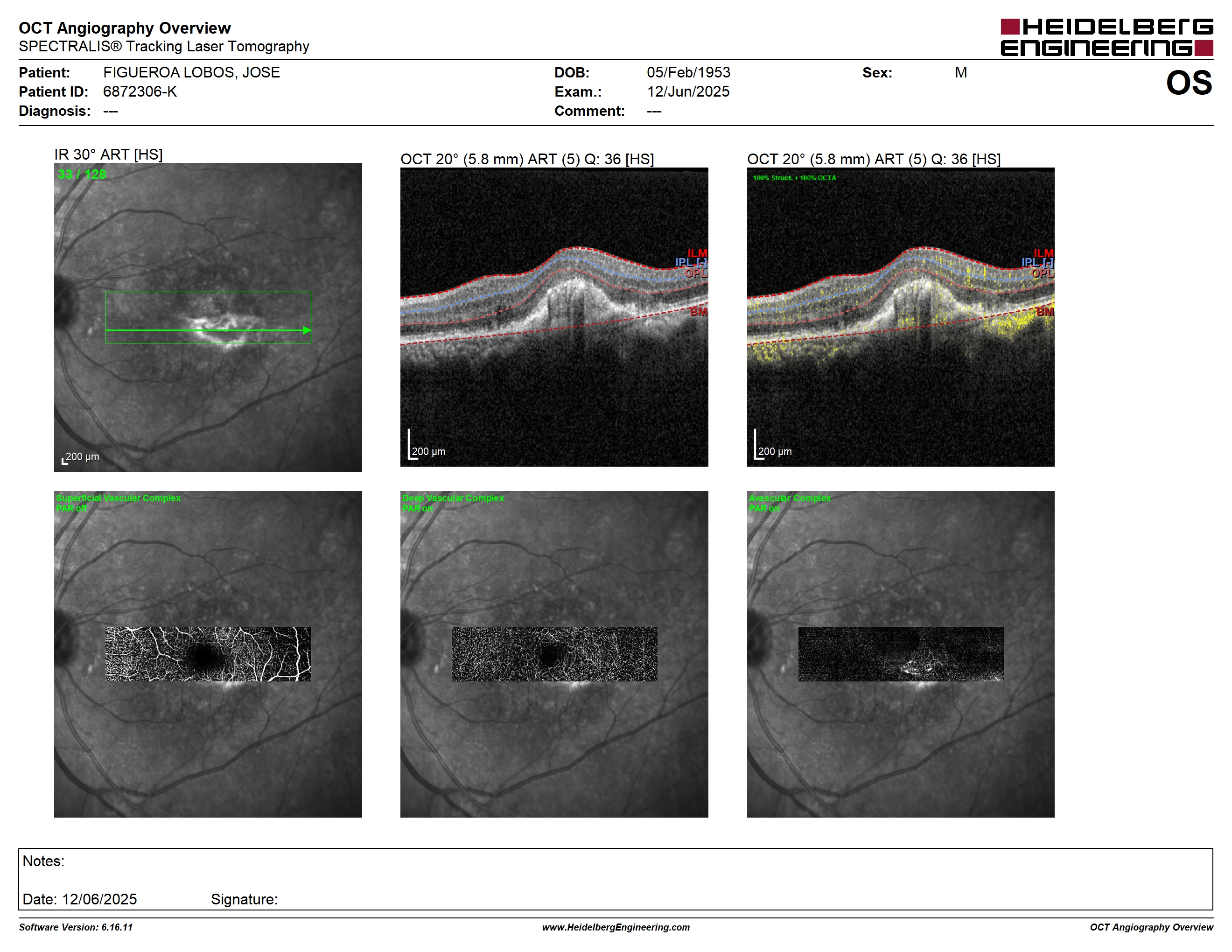Click the Diagnosis label
This screenshot has height=952, width=1232.
coord(54,111)
